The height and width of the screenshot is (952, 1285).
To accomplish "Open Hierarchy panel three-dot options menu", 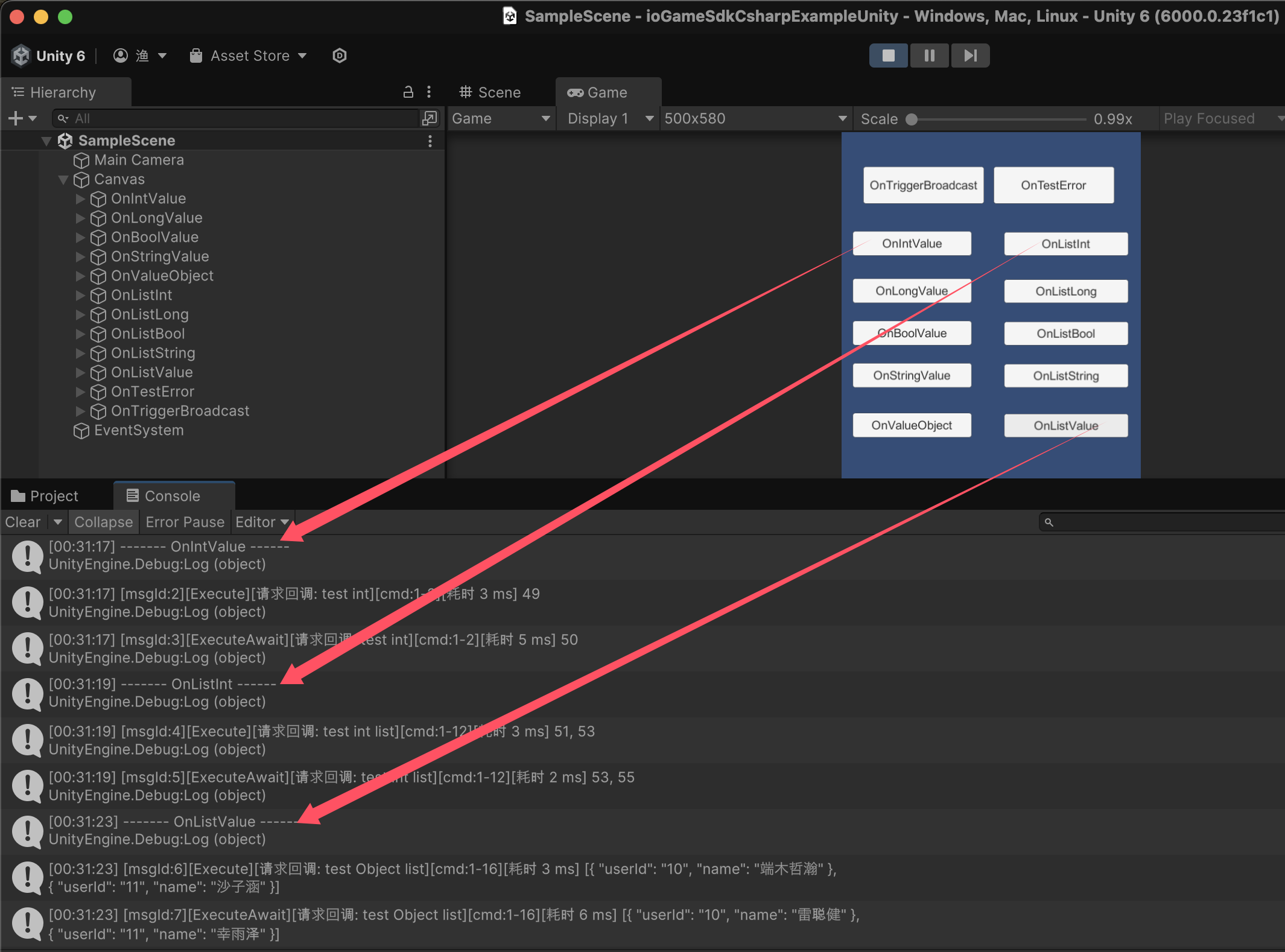I will point(429,92).
